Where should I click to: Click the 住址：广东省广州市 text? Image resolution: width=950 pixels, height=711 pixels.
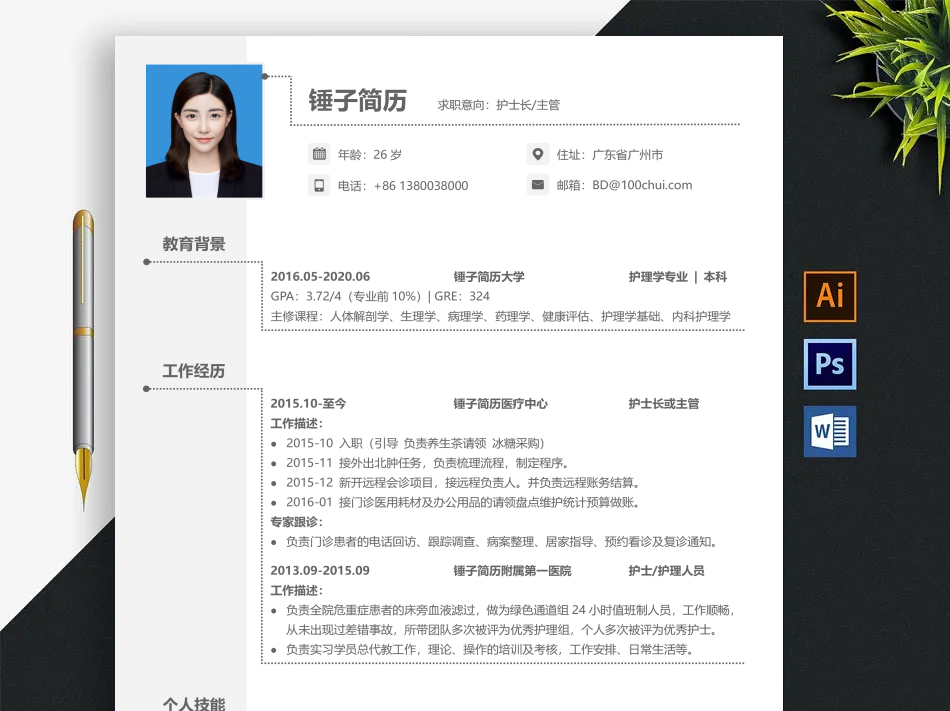point(610,155)
